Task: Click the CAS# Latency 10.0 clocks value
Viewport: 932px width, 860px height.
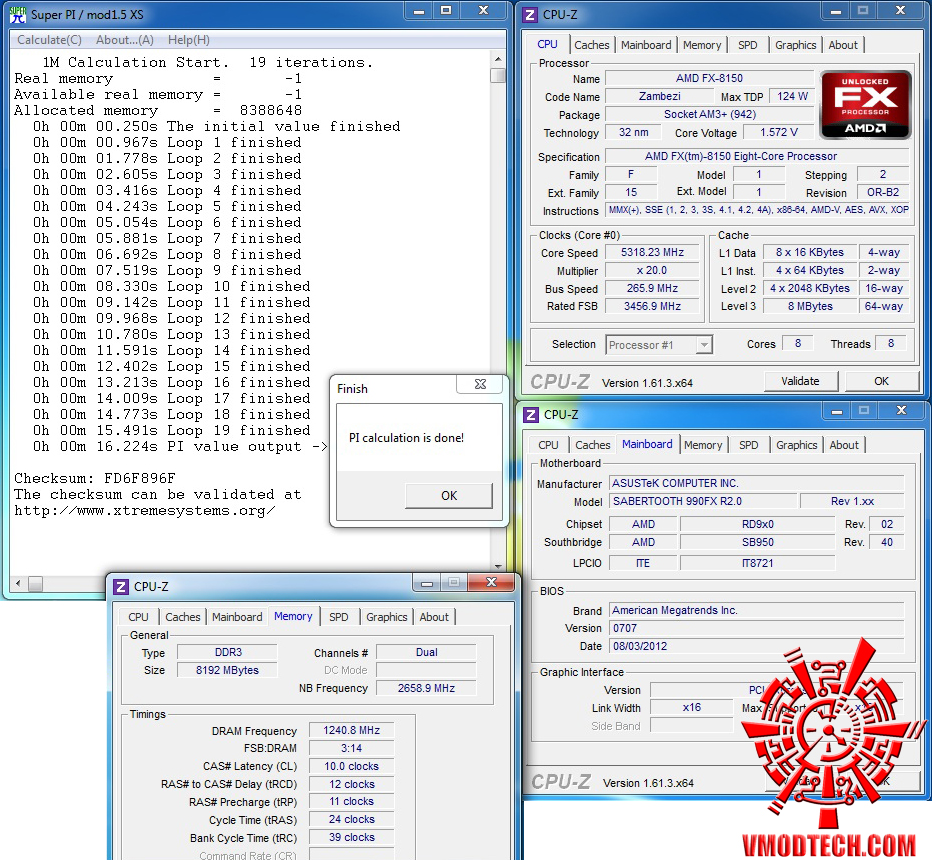Action: point(351,767)
